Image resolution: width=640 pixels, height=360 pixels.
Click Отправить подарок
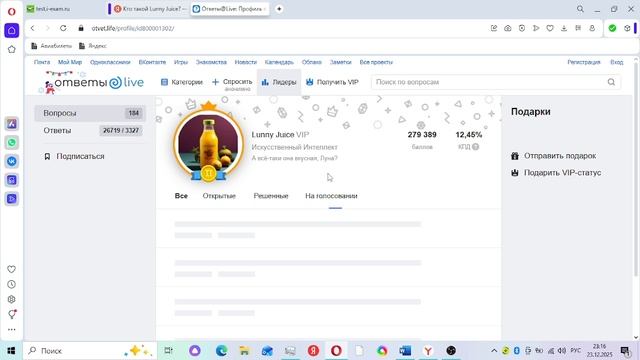coord(553,156)
